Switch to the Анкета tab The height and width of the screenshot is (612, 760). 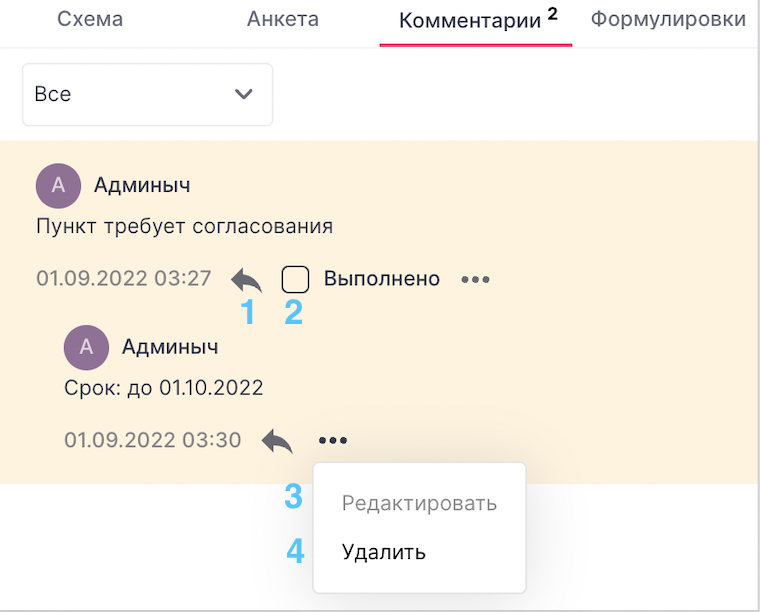point(283,19)
